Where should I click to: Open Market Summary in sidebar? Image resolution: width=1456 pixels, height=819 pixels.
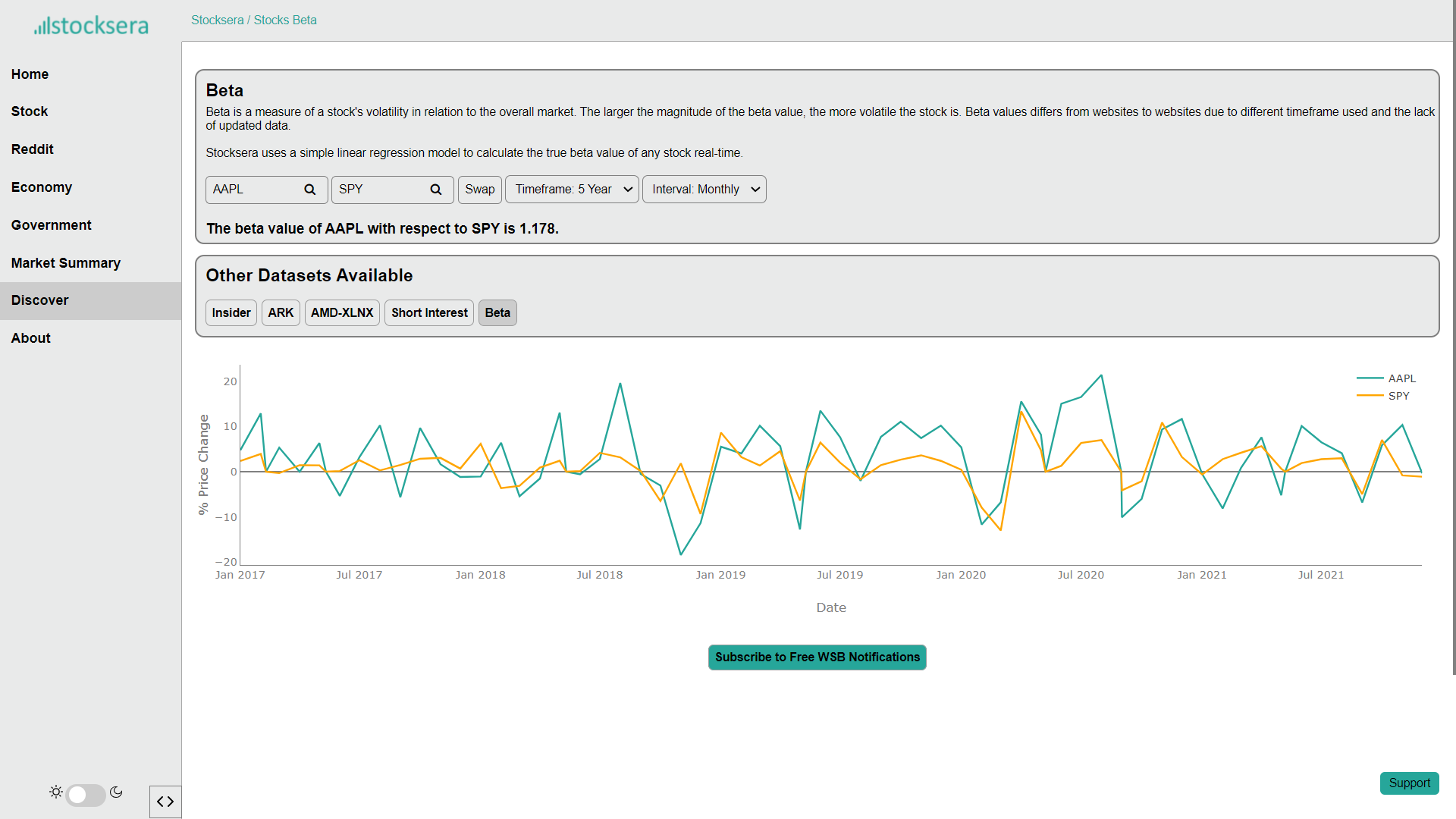point(66,263)
